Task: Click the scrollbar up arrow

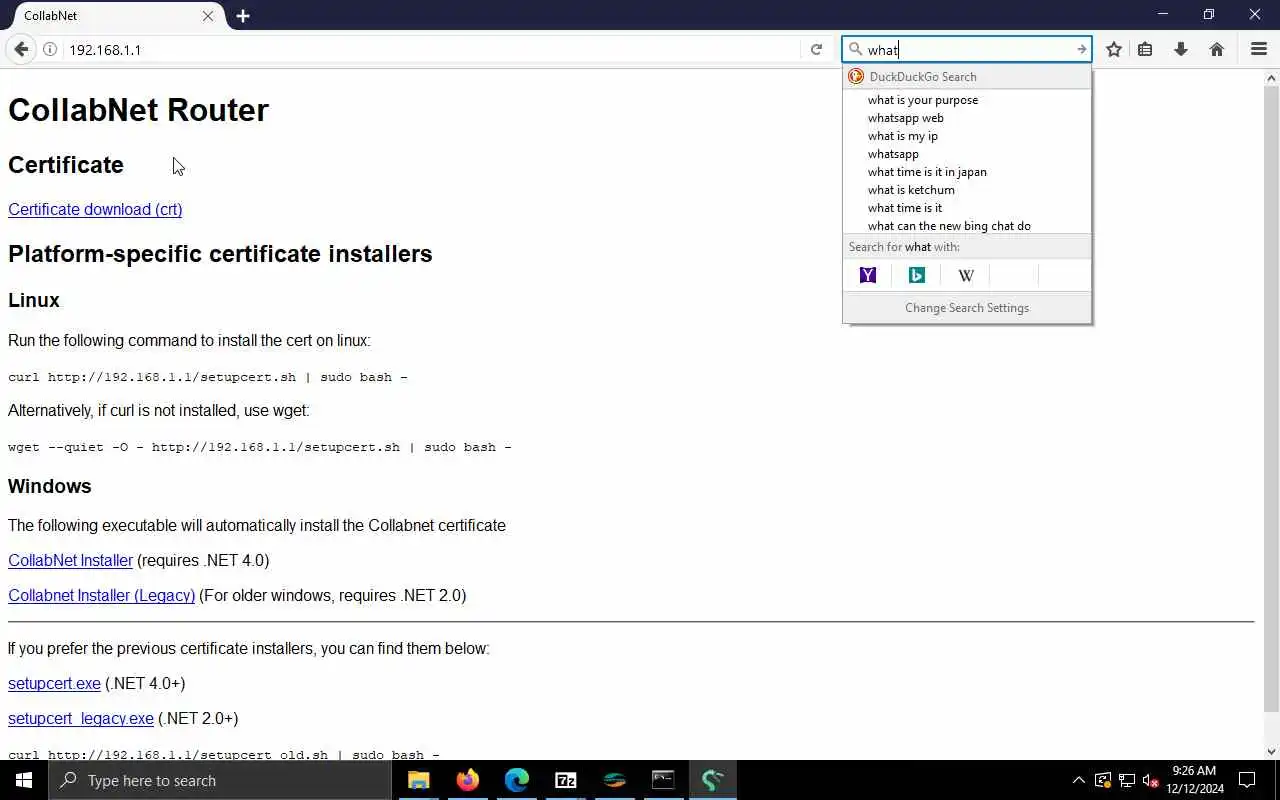Action: pyautogui.click(x=1272, y=76)
